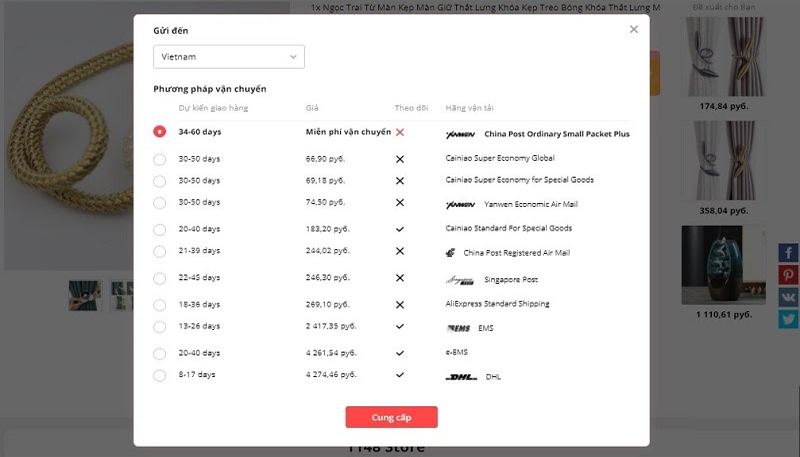
Task: Share on VK via sidebar icon
Action: [788, 297]
